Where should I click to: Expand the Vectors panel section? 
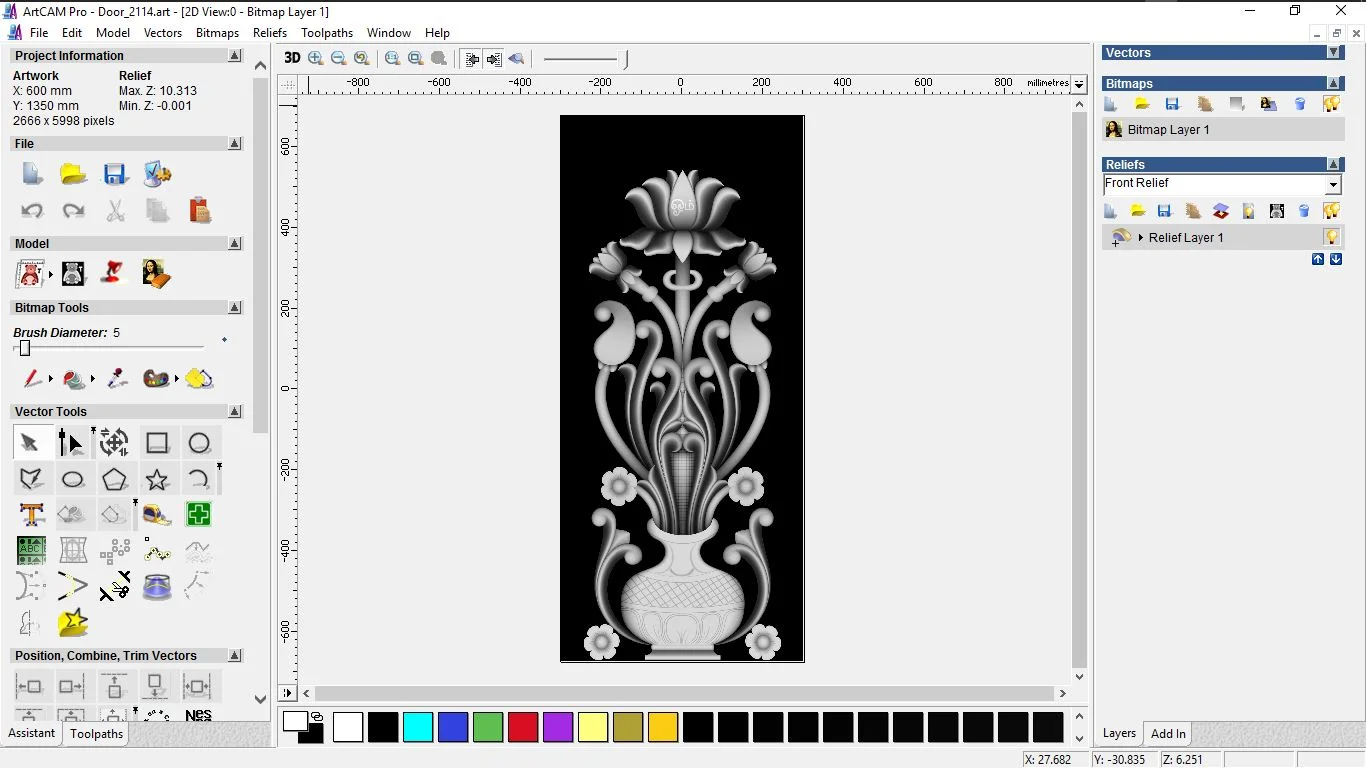[1333, 52]
